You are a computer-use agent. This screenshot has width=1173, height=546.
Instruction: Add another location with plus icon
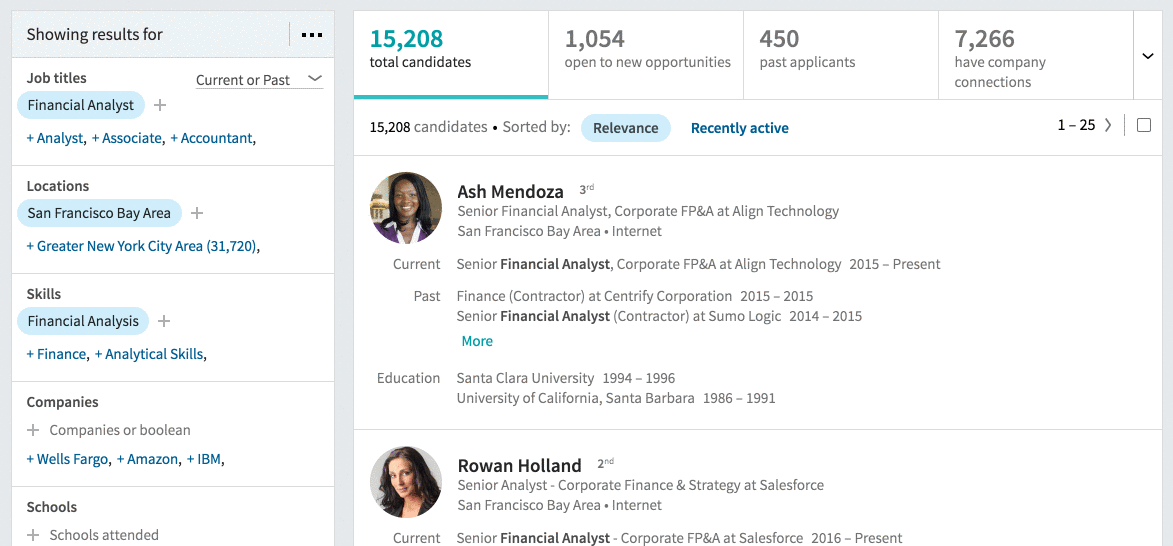pyautogui.click(x=197, y=213)
